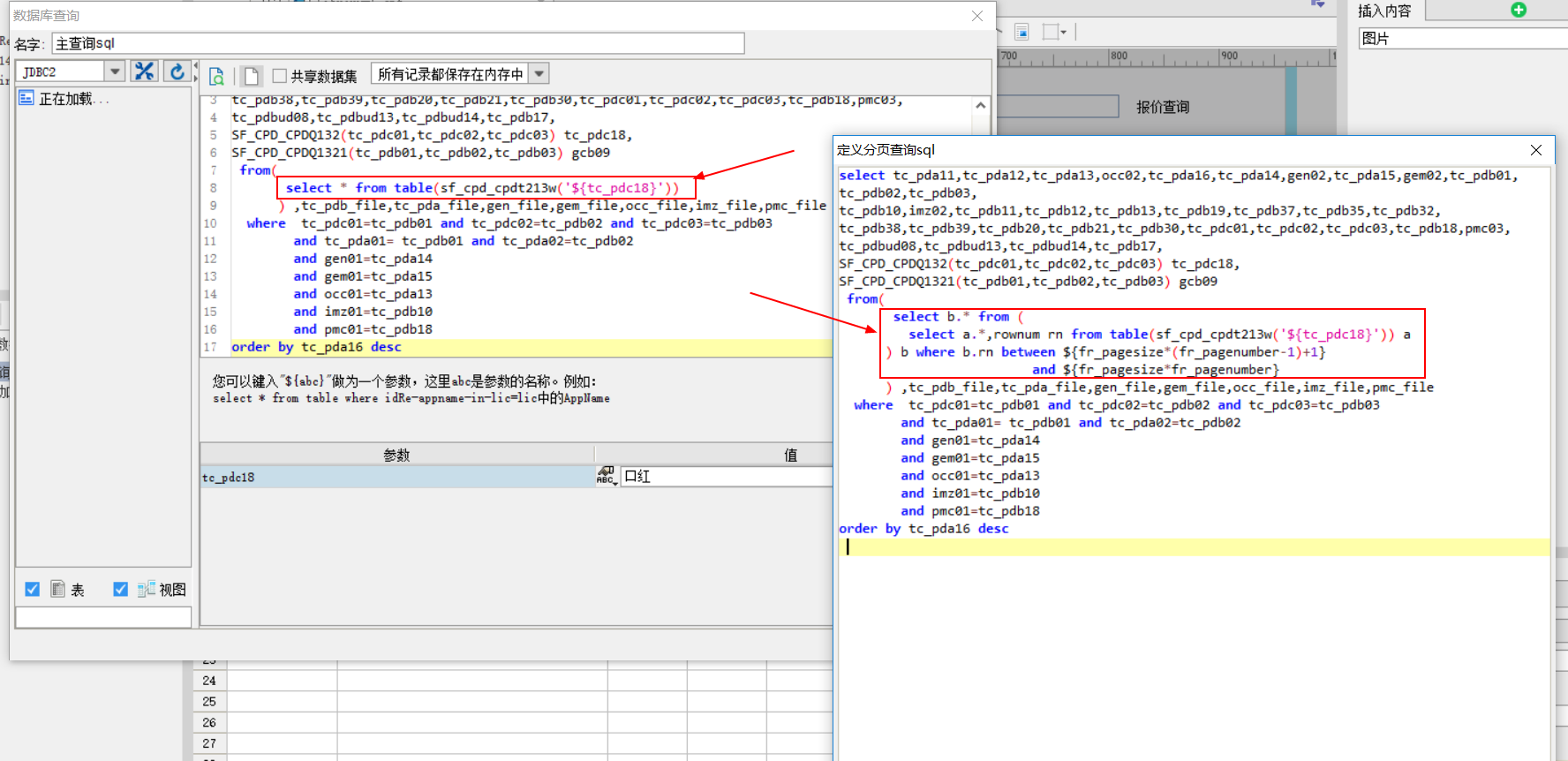Click the table search box below the checkboxes

click(x=103, y=617)
